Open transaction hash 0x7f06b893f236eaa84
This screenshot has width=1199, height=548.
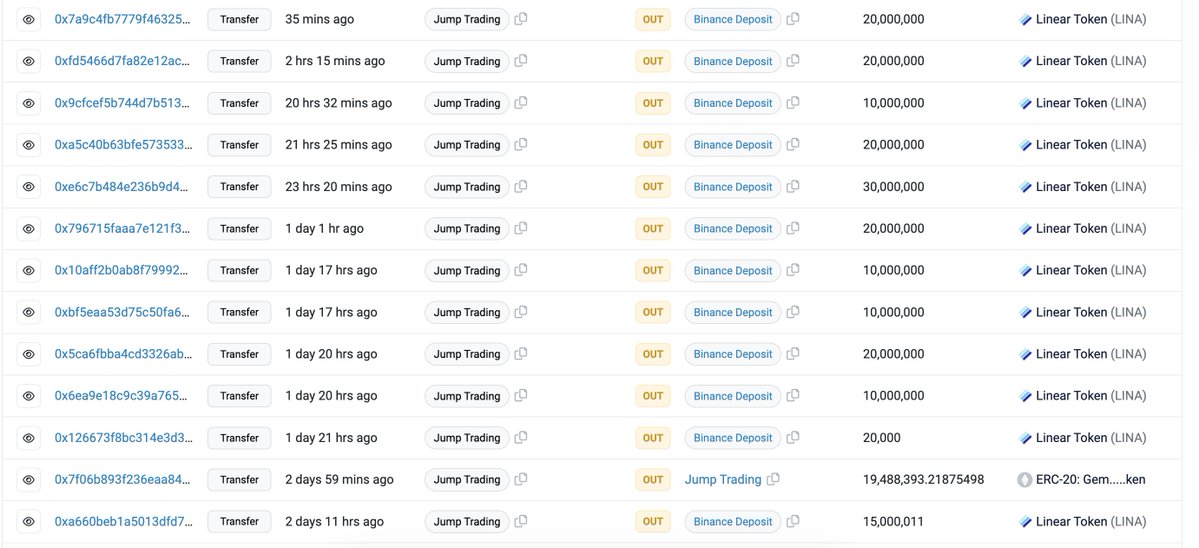coord(123,479)
